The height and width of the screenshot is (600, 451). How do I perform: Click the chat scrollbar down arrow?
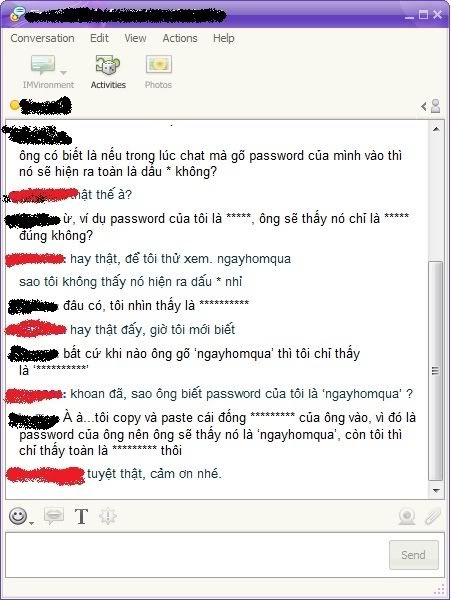[x=436, y=490]
